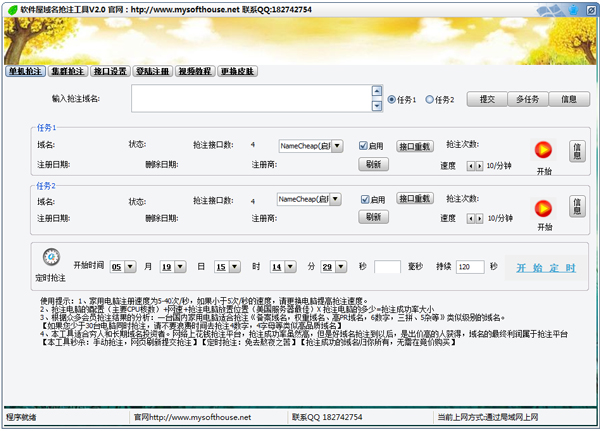Screen dimensions: 600x431
Task: Open the 视频教程 tab
Action: pos(194,72)
